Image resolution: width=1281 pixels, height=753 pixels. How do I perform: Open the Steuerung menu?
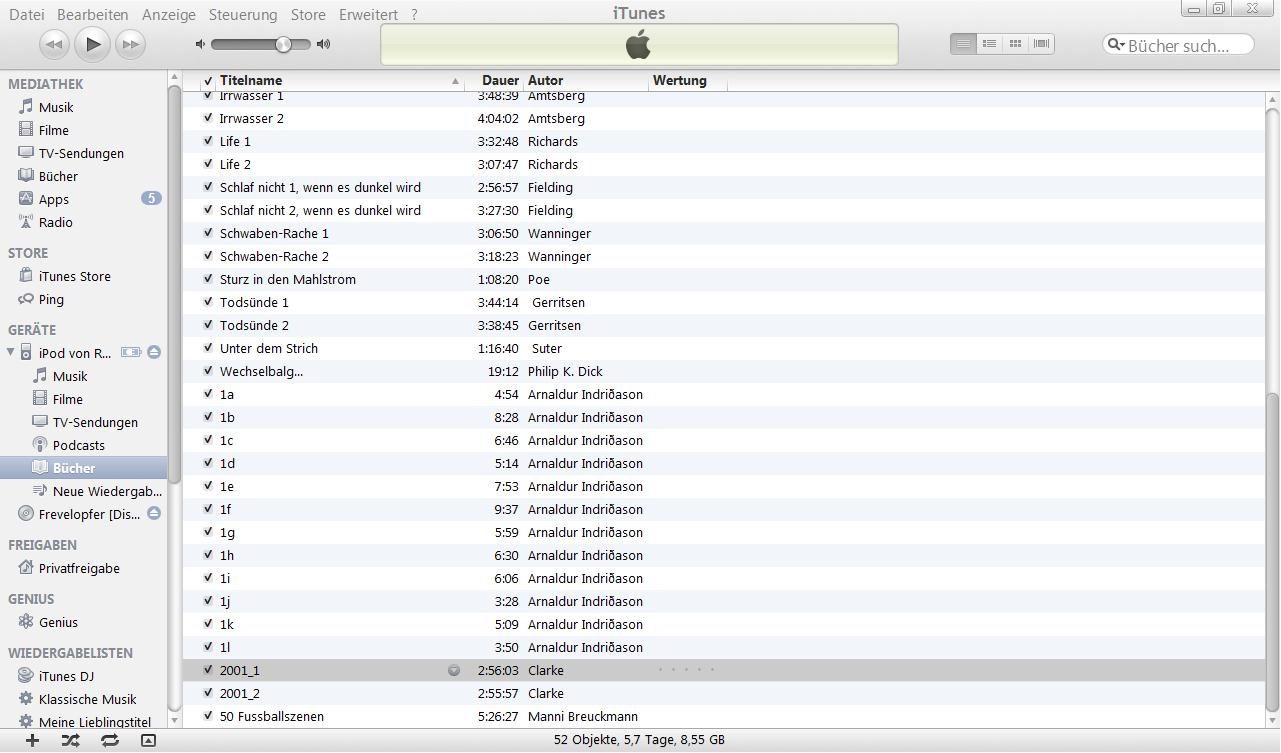243,14
